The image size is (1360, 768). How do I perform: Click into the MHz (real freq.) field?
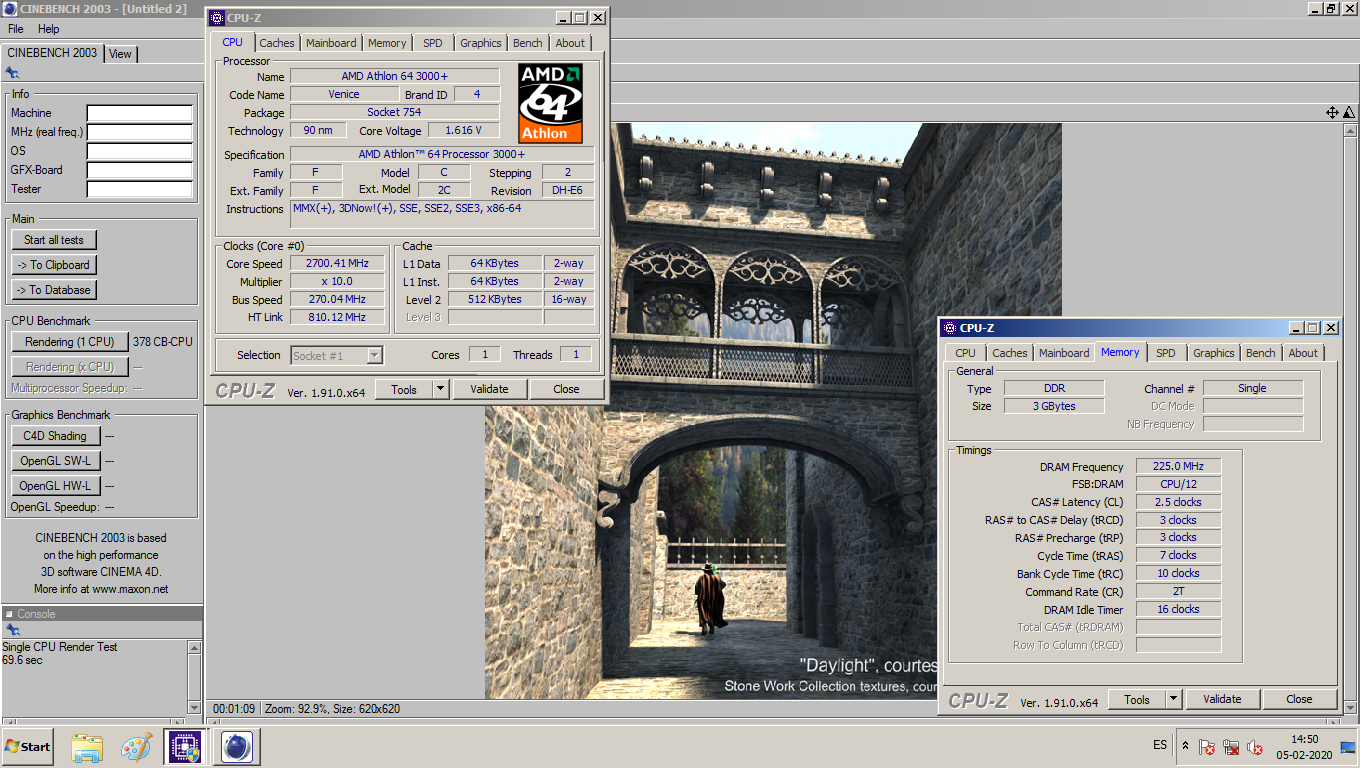[x=139, y=132]
